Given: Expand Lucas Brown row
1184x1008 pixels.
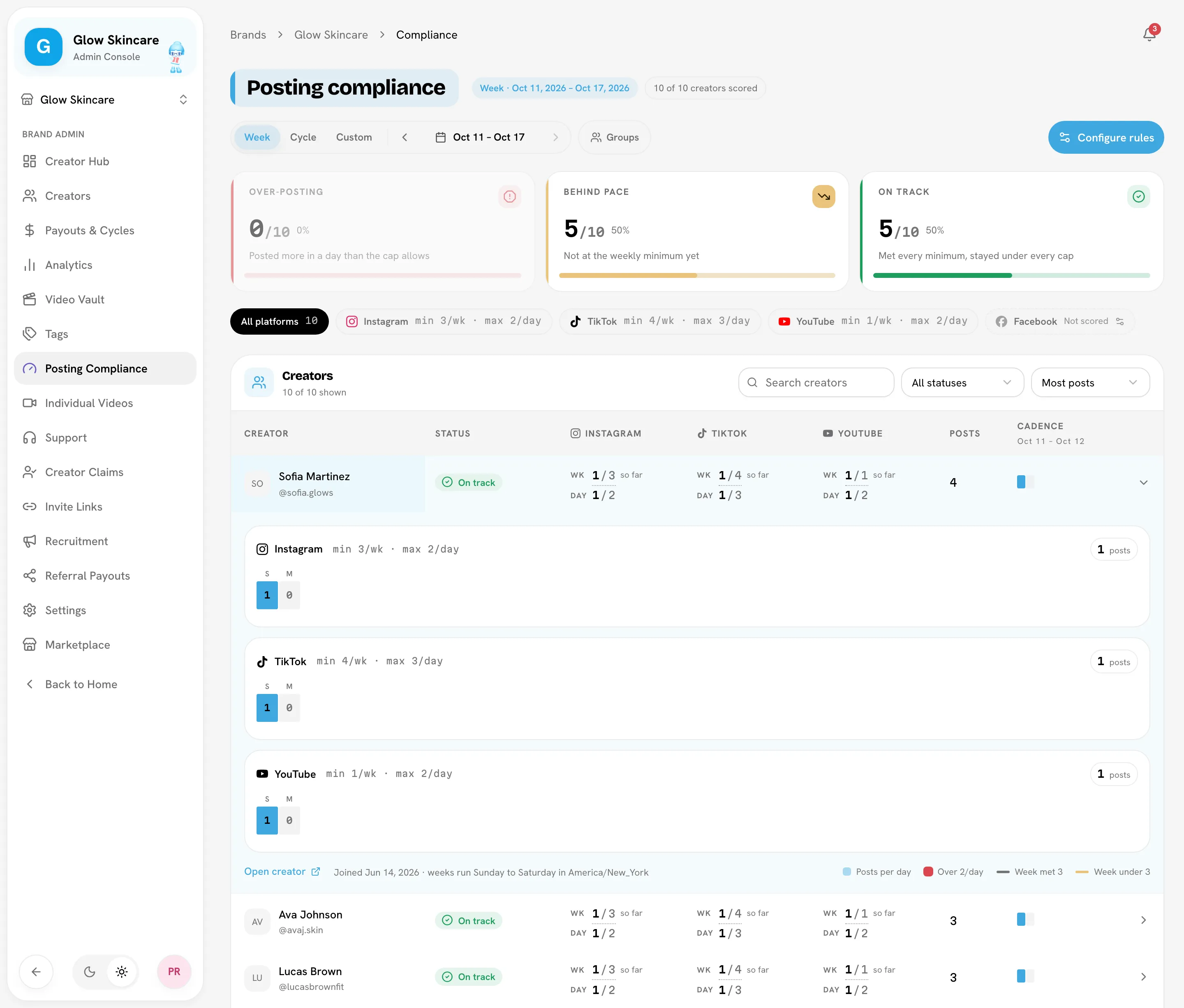Looking at the screenshot, I should point(1143,977).
